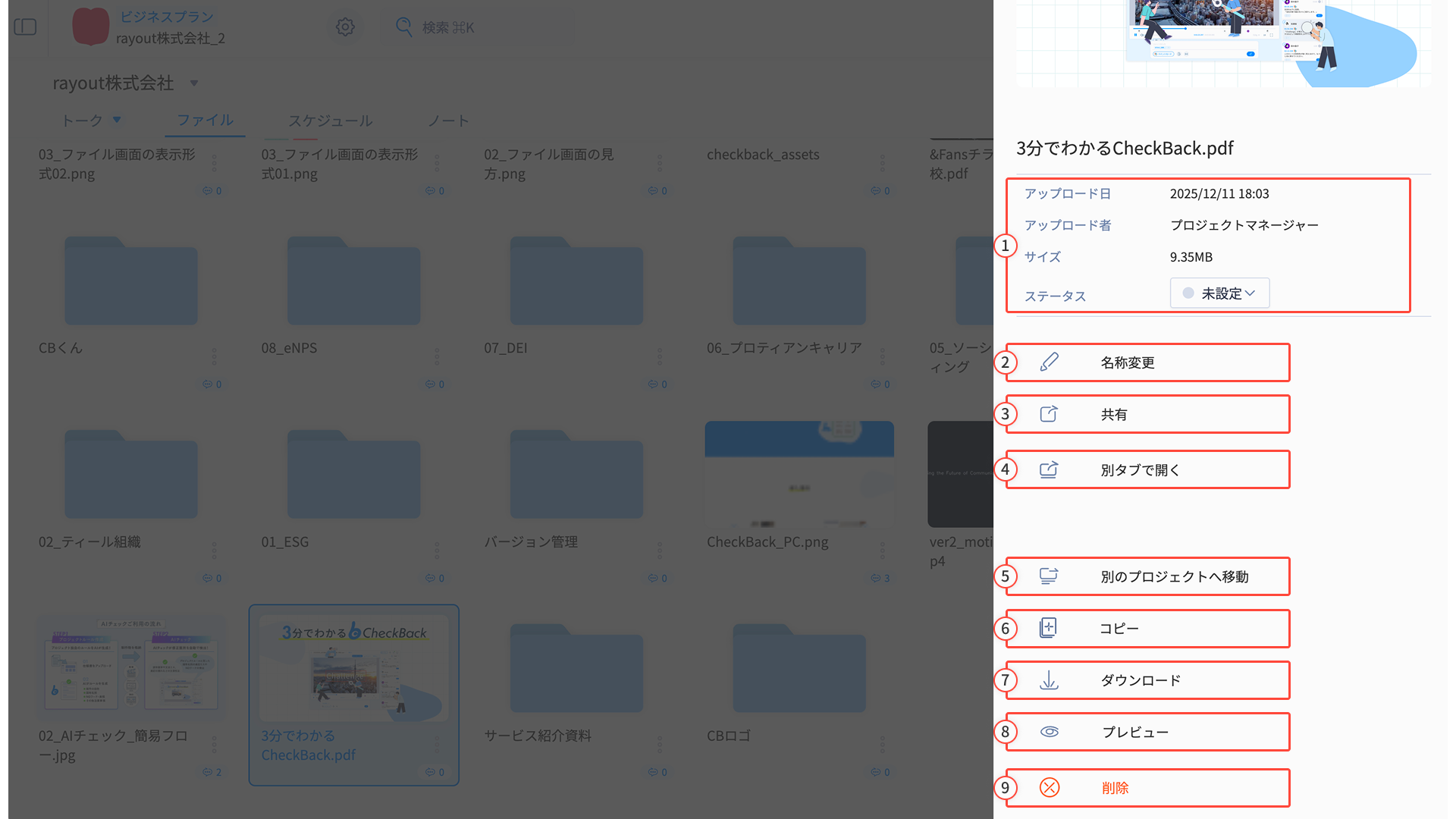Open the options menu for CheckBack_PC.png
This screenshot has width=1456, height=819.
coord(883,551)
